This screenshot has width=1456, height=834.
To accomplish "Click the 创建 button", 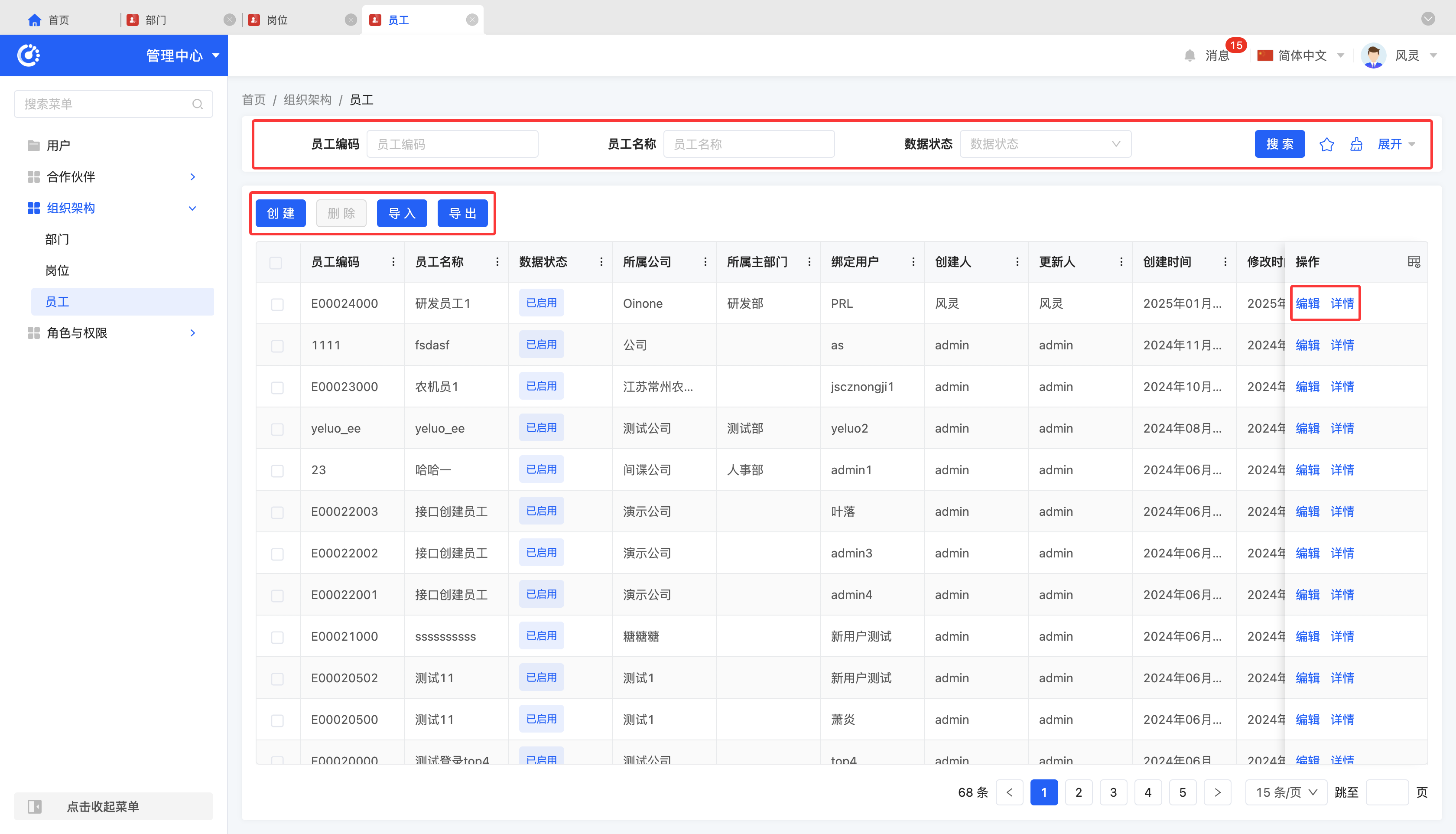I will [280, 214].
